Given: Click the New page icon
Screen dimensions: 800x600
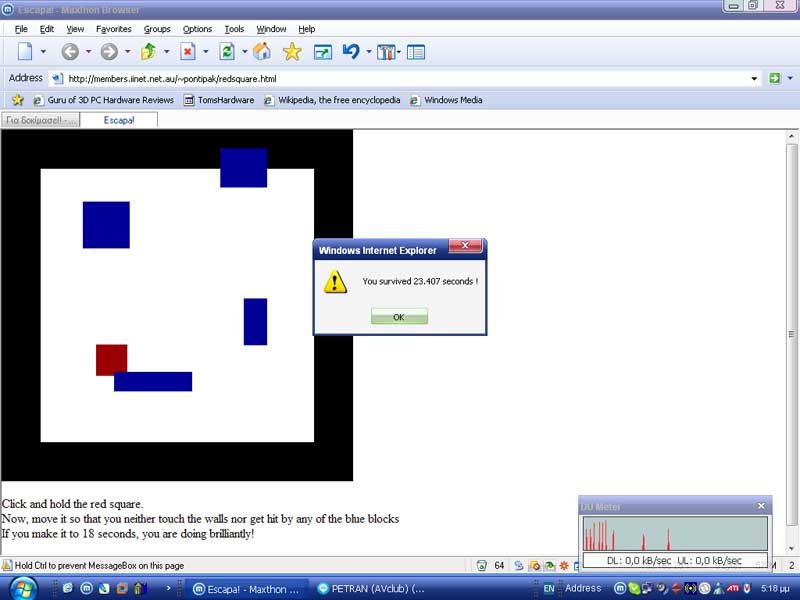Looking at the screenshot, I should (25, 52).
